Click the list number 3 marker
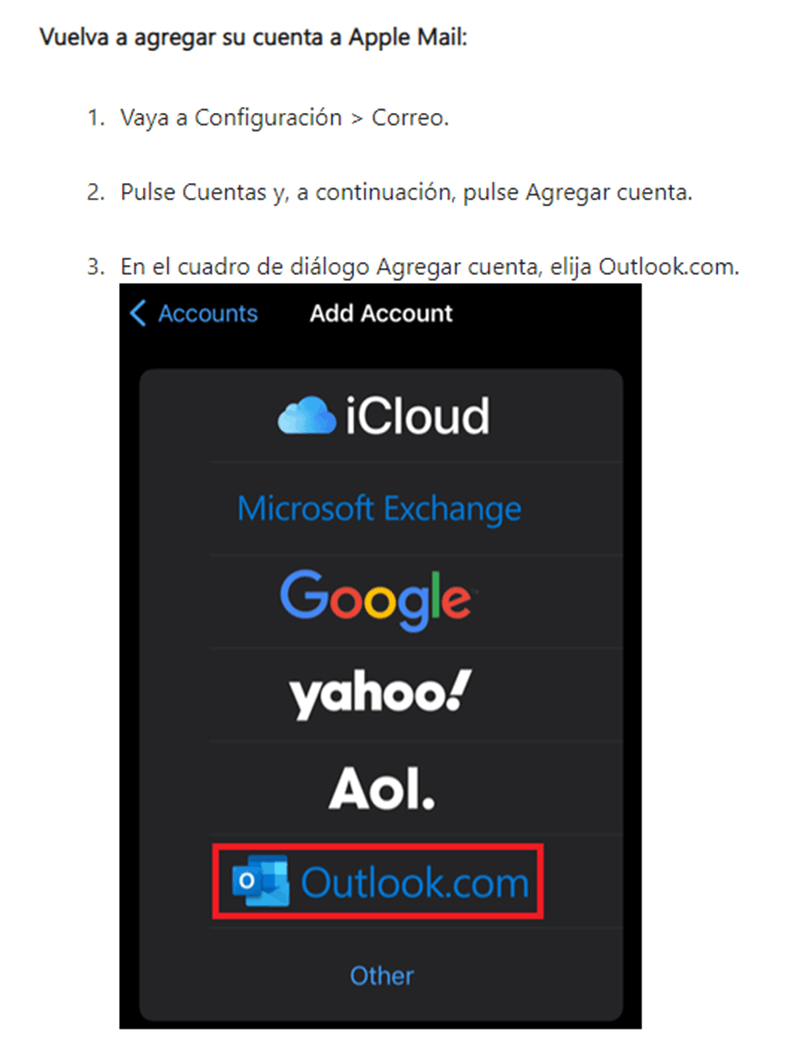 [96, 267]
